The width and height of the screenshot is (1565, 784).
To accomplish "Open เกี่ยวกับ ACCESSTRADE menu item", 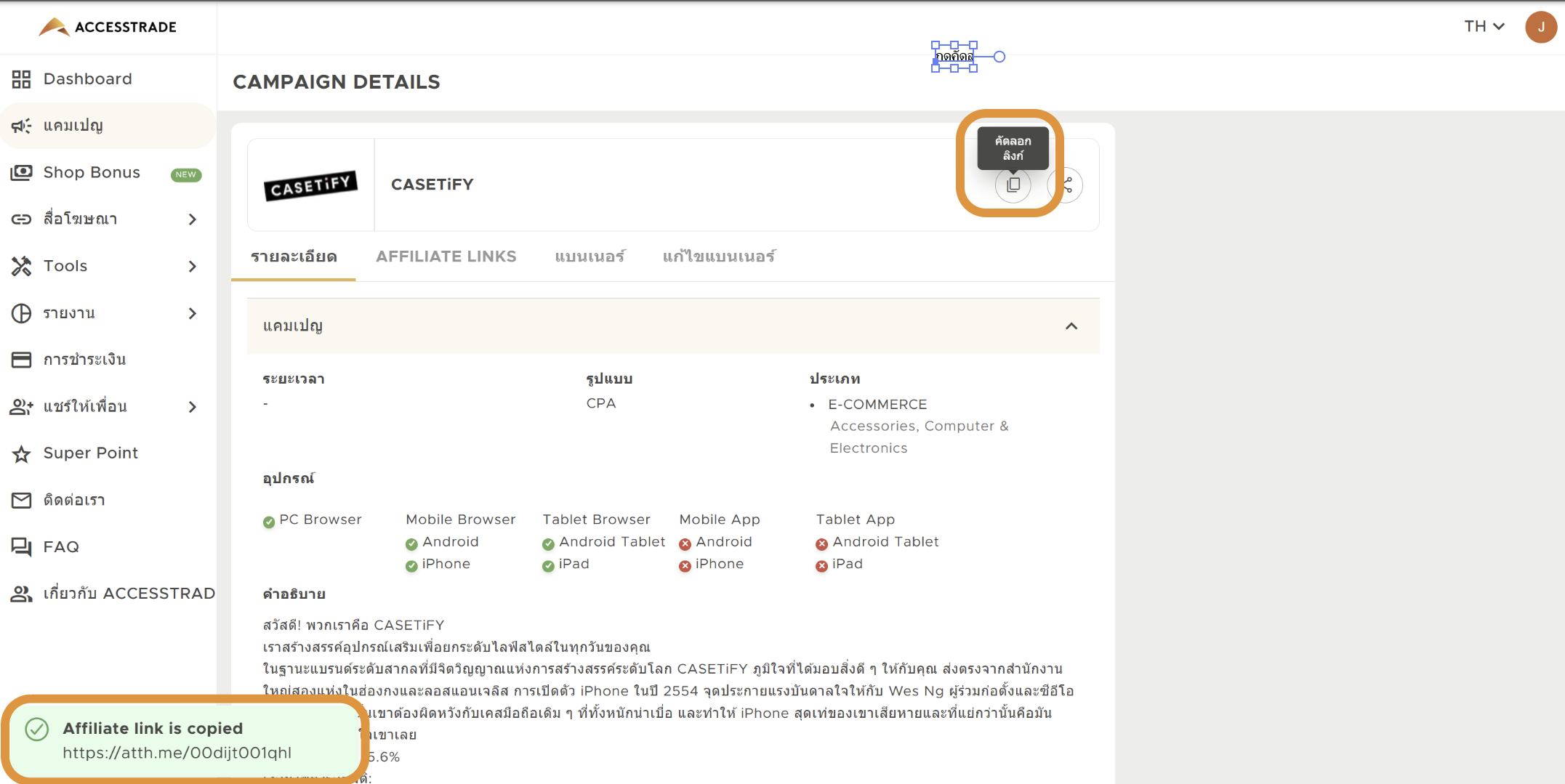I will [x=108, y=594].
